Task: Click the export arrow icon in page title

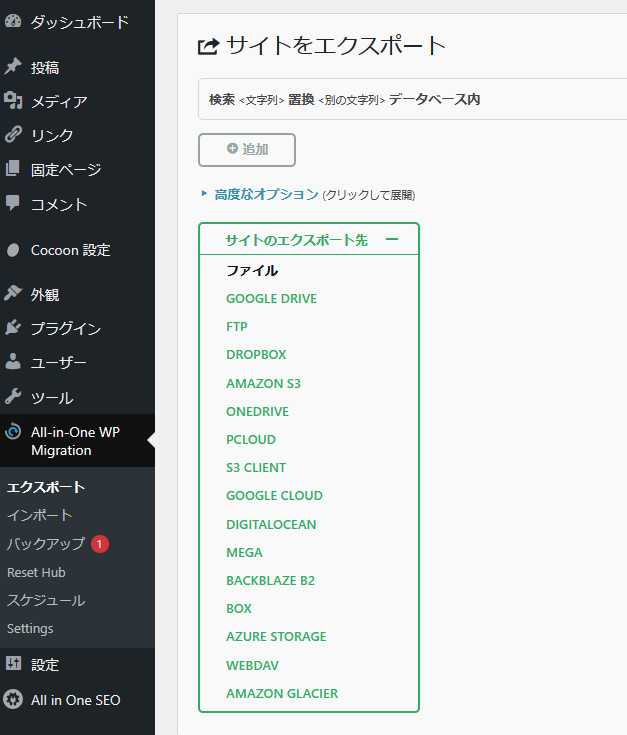Action: tap(209, 46)
